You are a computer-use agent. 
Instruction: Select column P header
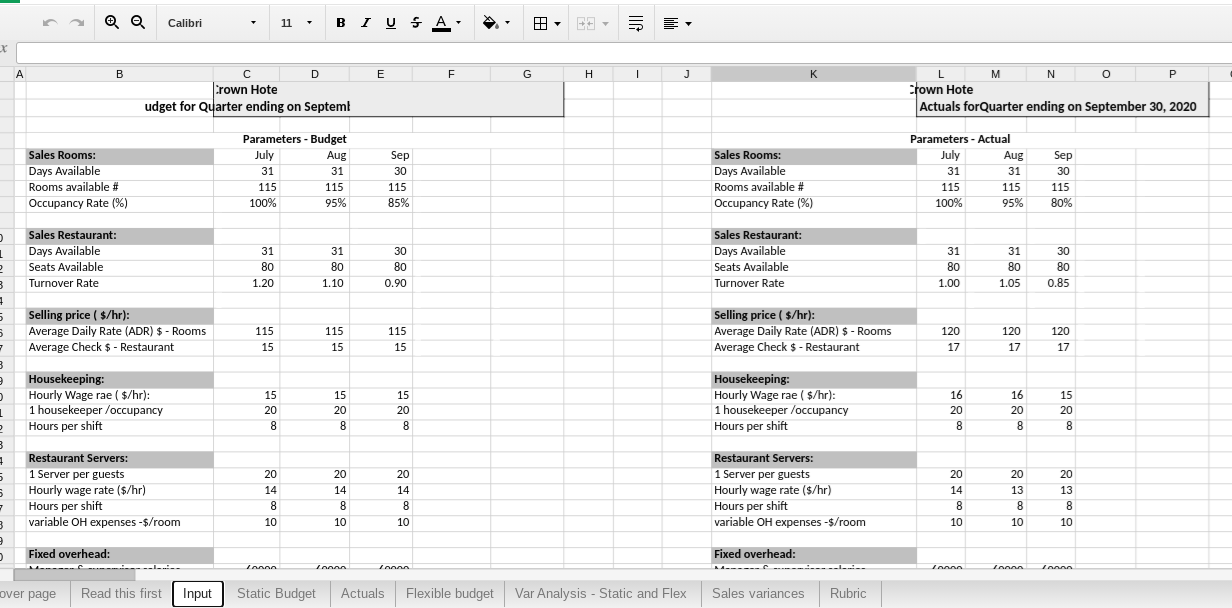1172,74
